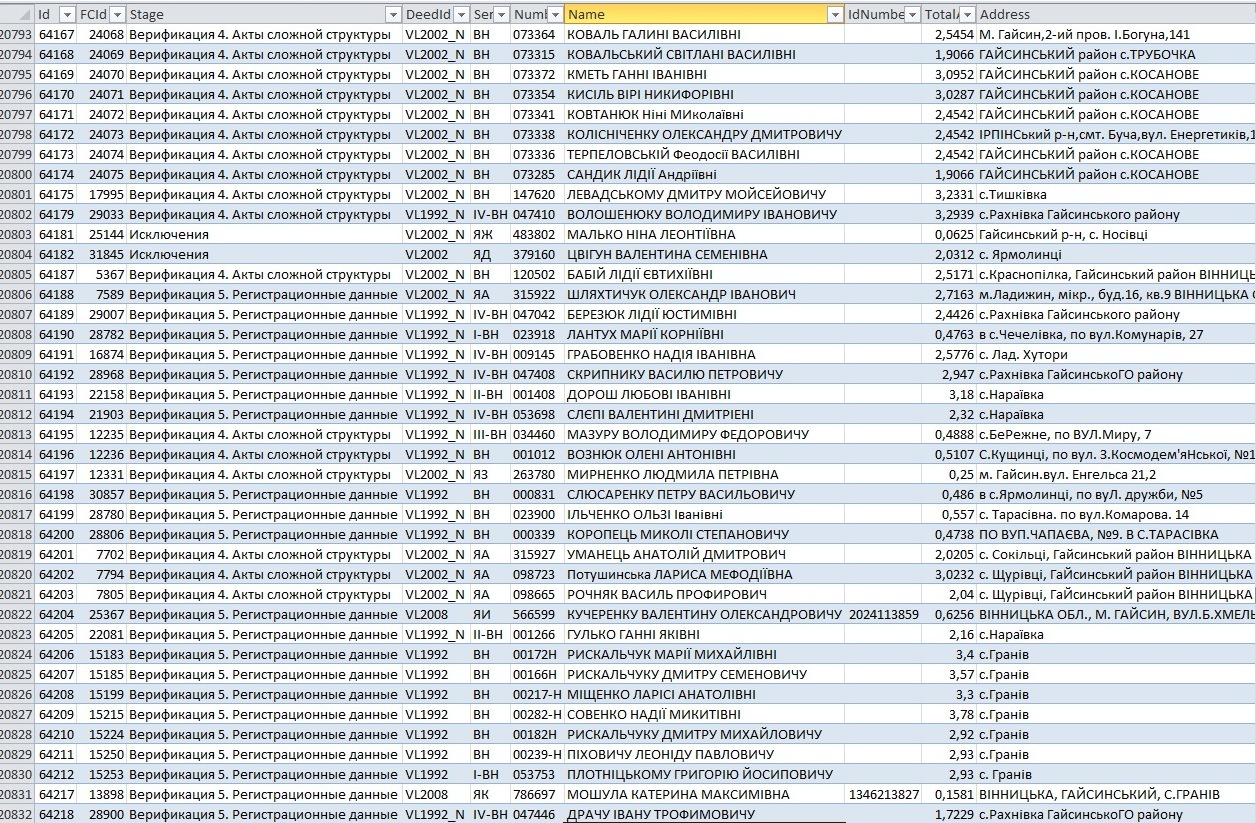
Task: Click name cell ЦВІГУН ВАЛЕНТИНА СЕМЕНІВНА
Action: [705, 255]
